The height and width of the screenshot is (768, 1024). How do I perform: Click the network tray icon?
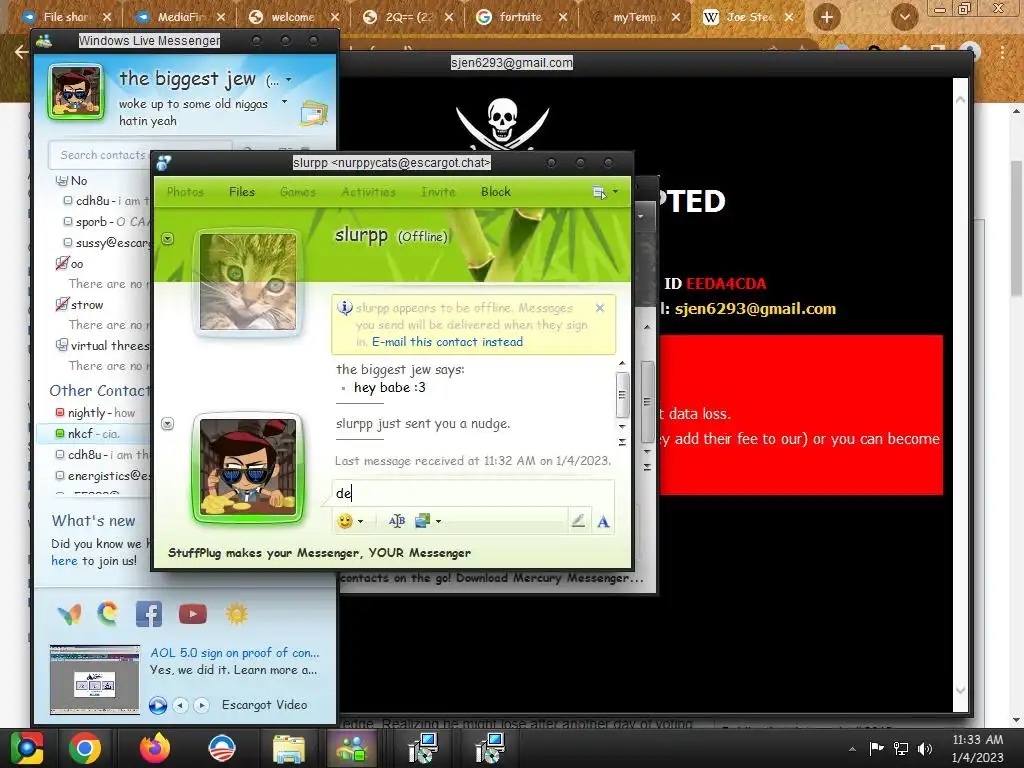(x=901, y=748)
